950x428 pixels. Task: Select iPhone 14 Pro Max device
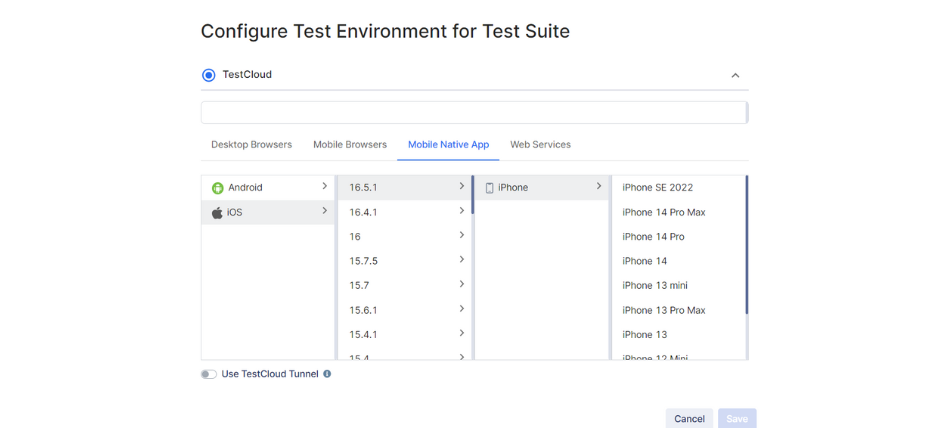coord(678,212)
